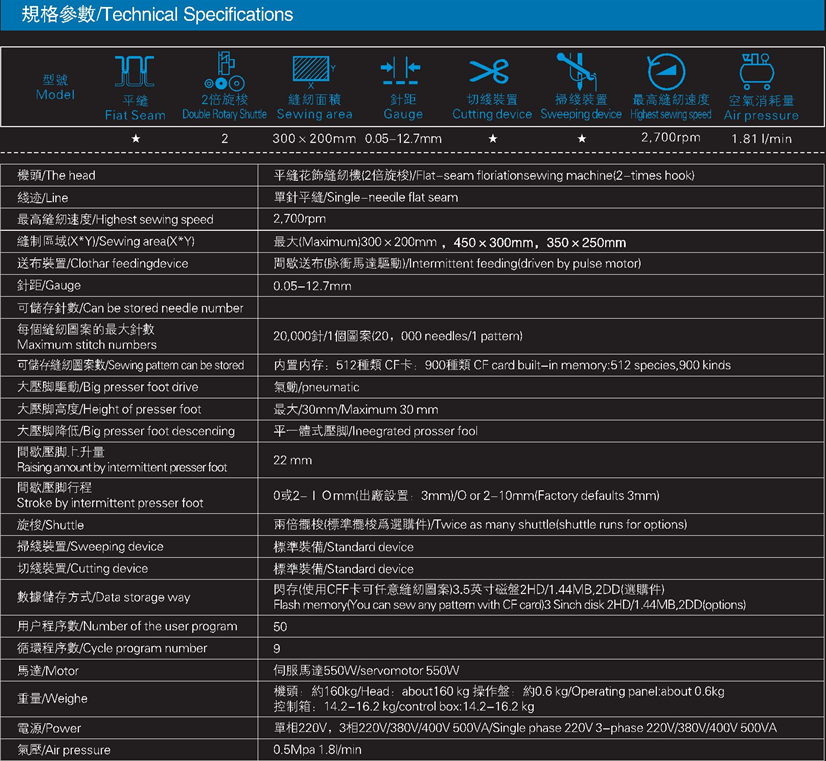Click the Technical Specifications header title
Screen dimensions: 826x761
[x=157, y=14]
